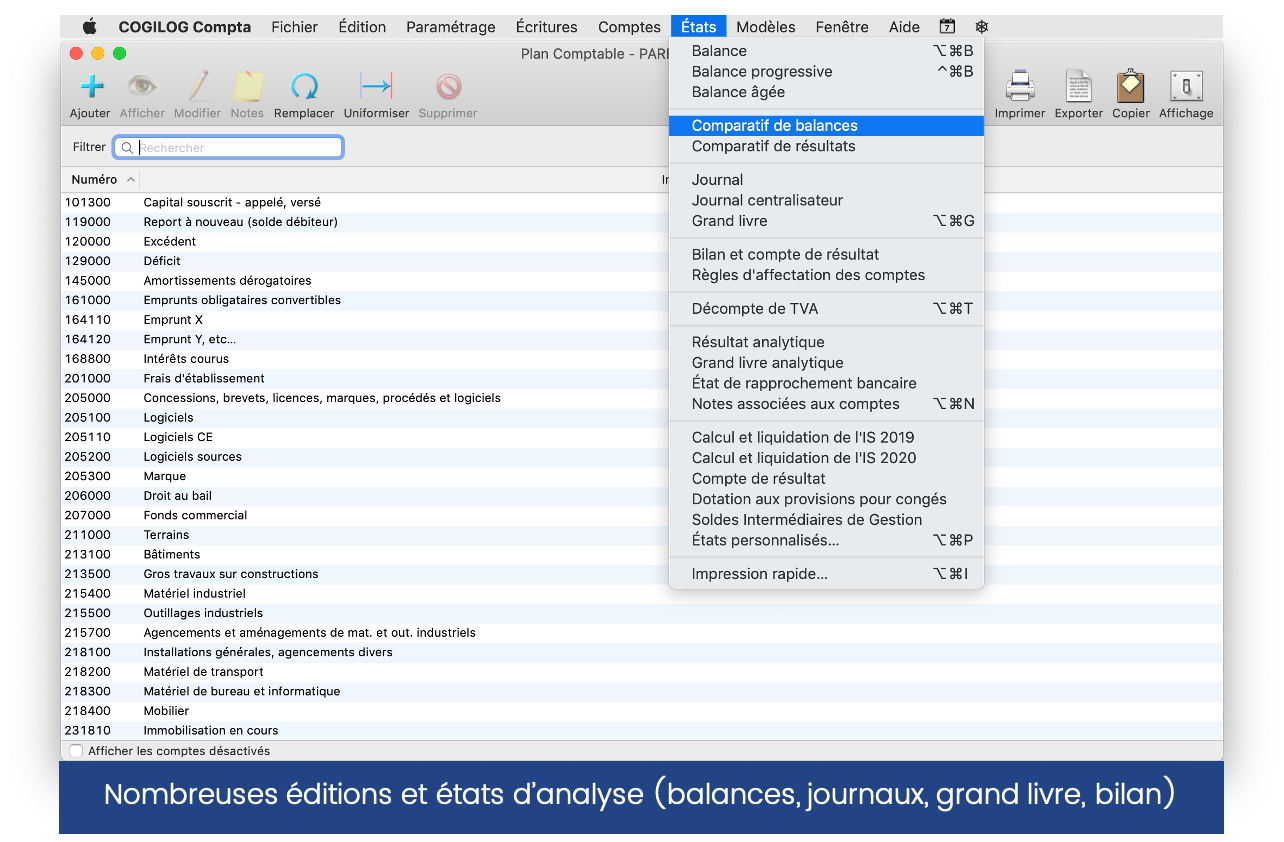Select Balance in the États menu

click(826, 51)
